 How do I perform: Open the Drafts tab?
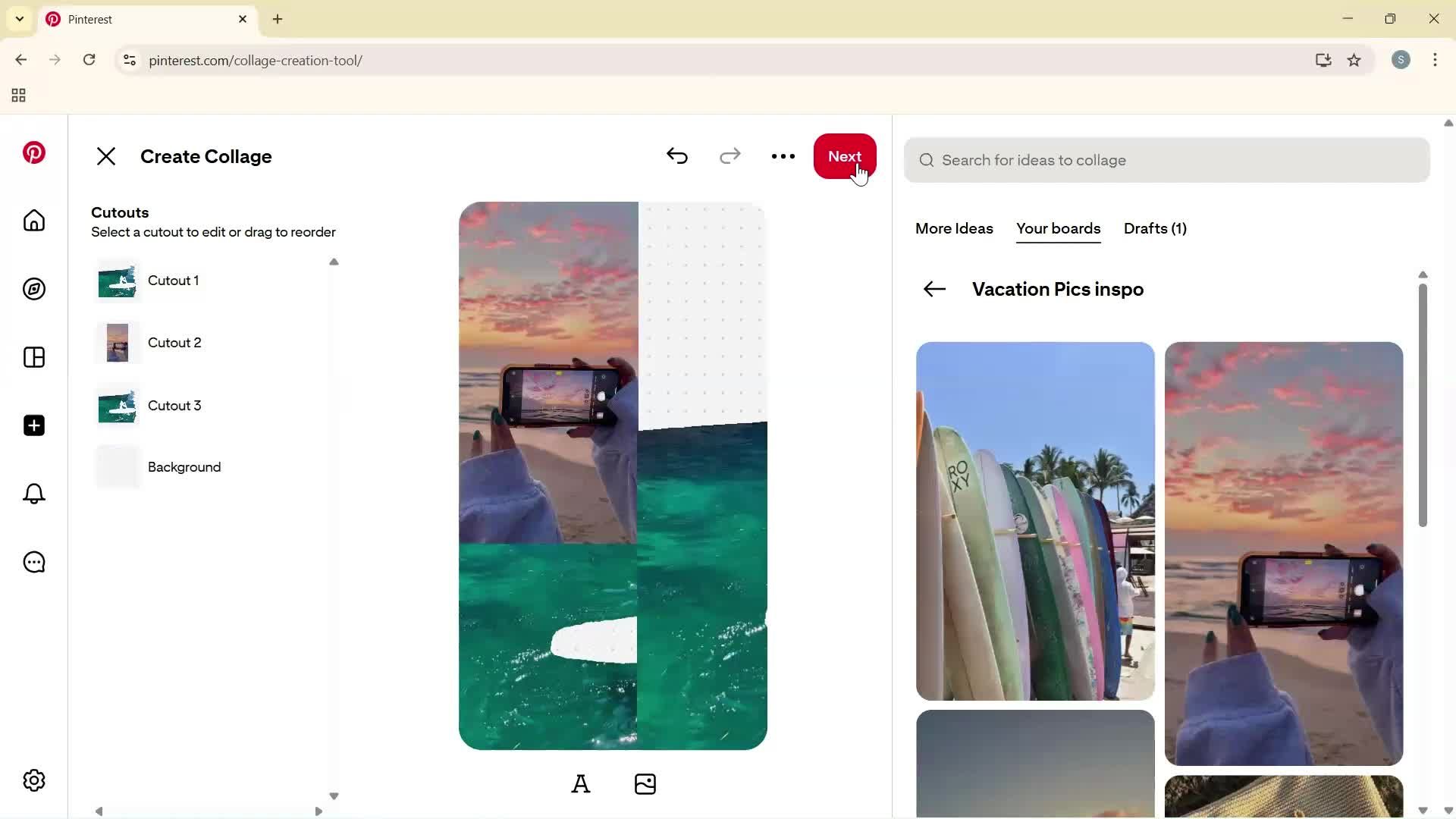[1154, 229]
